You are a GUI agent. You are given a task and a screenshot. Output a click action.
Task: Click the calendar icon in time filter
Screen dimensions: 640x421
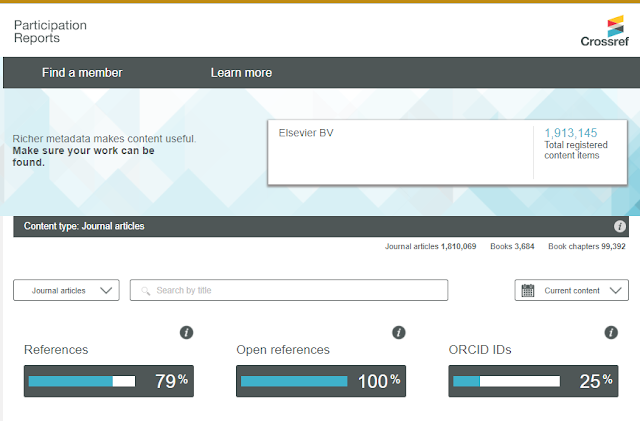tap(528, 290)
